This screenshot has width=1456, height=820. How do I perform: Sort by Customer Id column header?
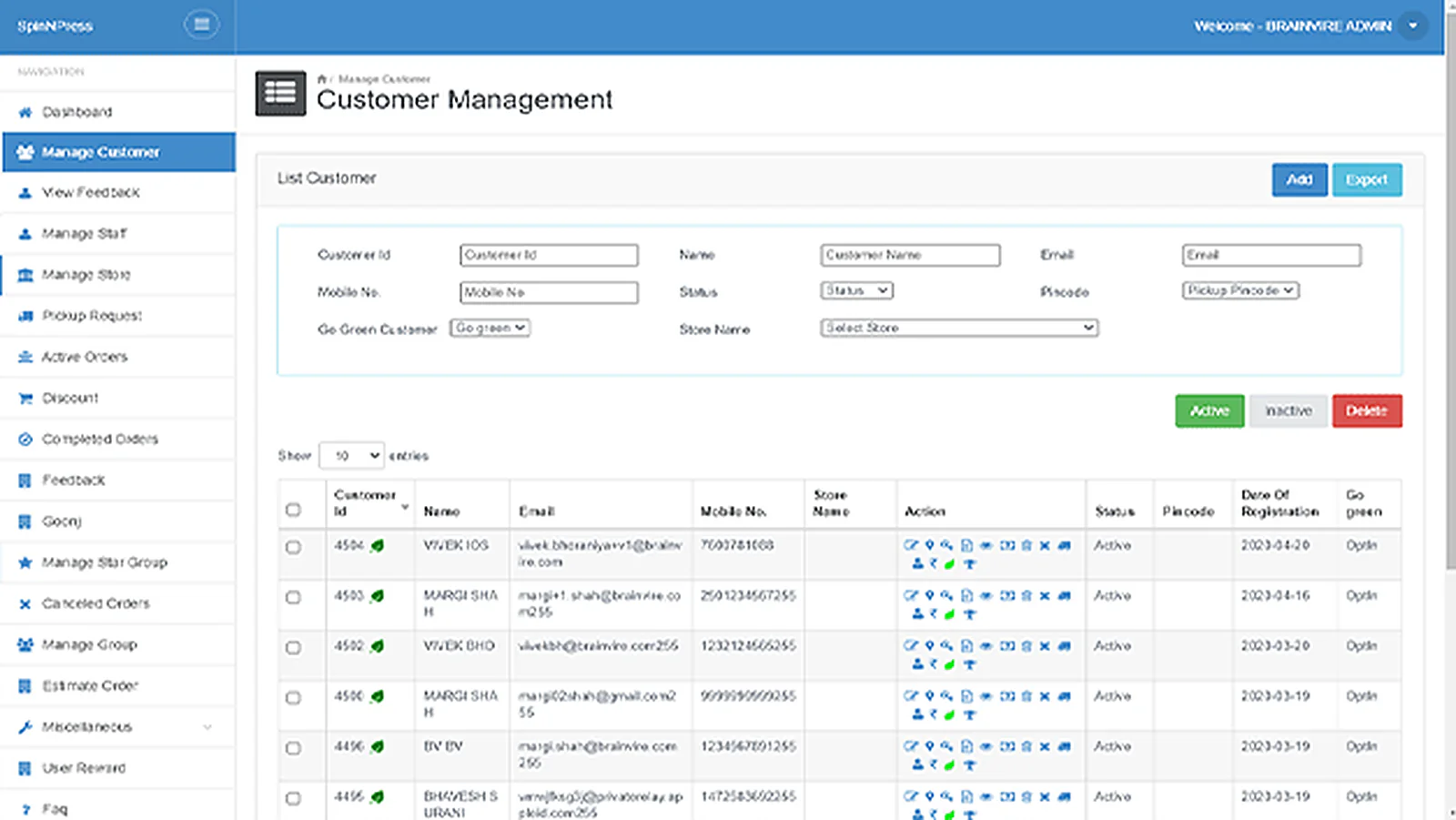tap(369, 503)
